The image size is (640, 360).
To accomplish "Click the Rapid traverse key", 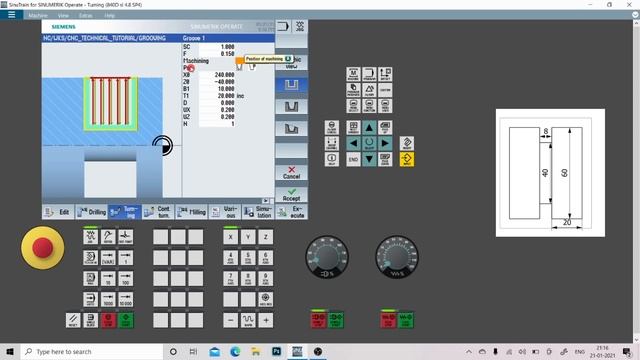I will tap(248, 320).
